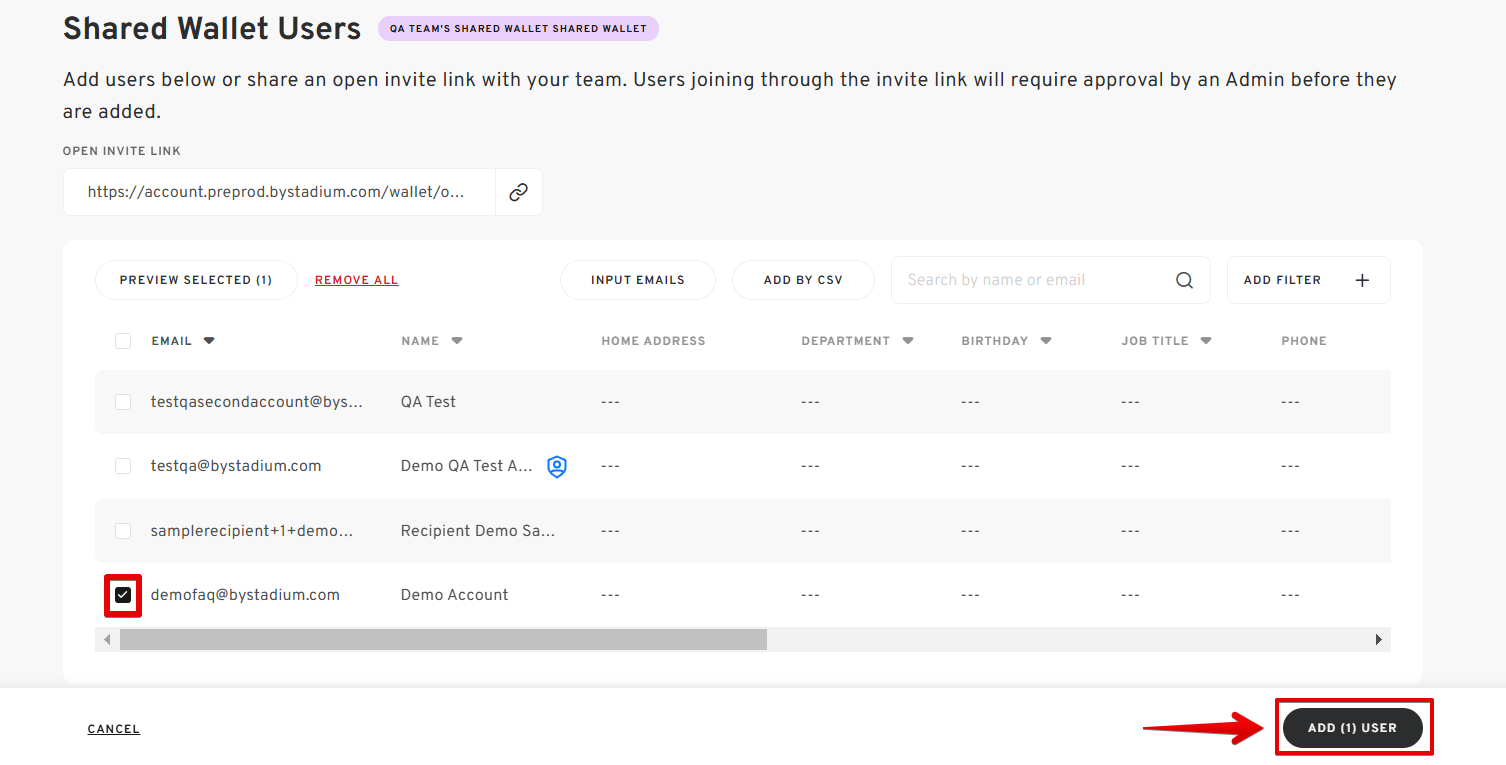Click the Home Address column header
This screenshot has width=1506, height=765.
pyautogui.click(x=653, y=341)
